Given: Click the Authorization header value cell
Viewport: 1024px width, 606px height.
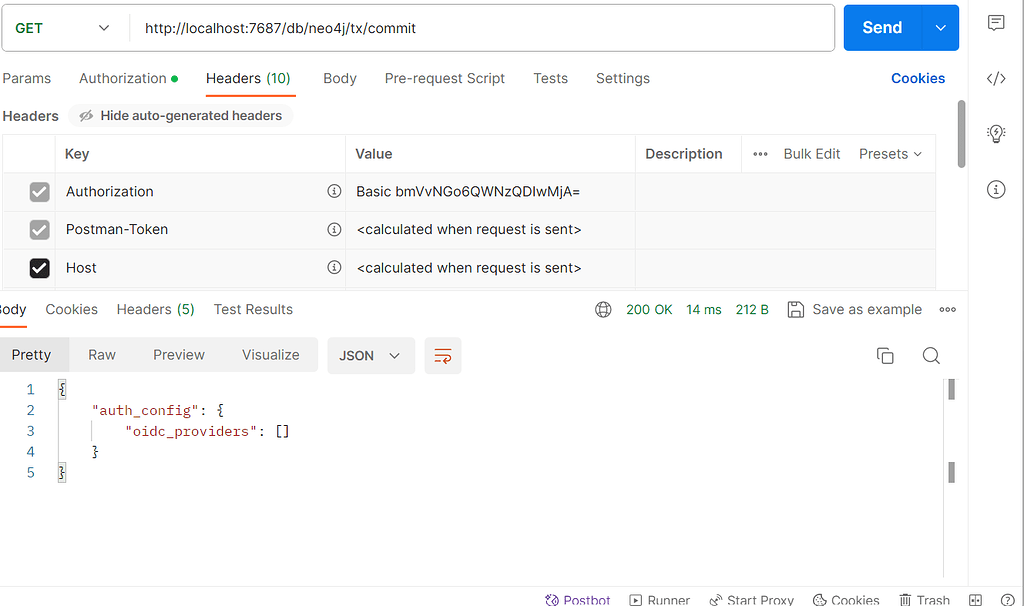Looking at the screenshot, I should coord(490,192).
